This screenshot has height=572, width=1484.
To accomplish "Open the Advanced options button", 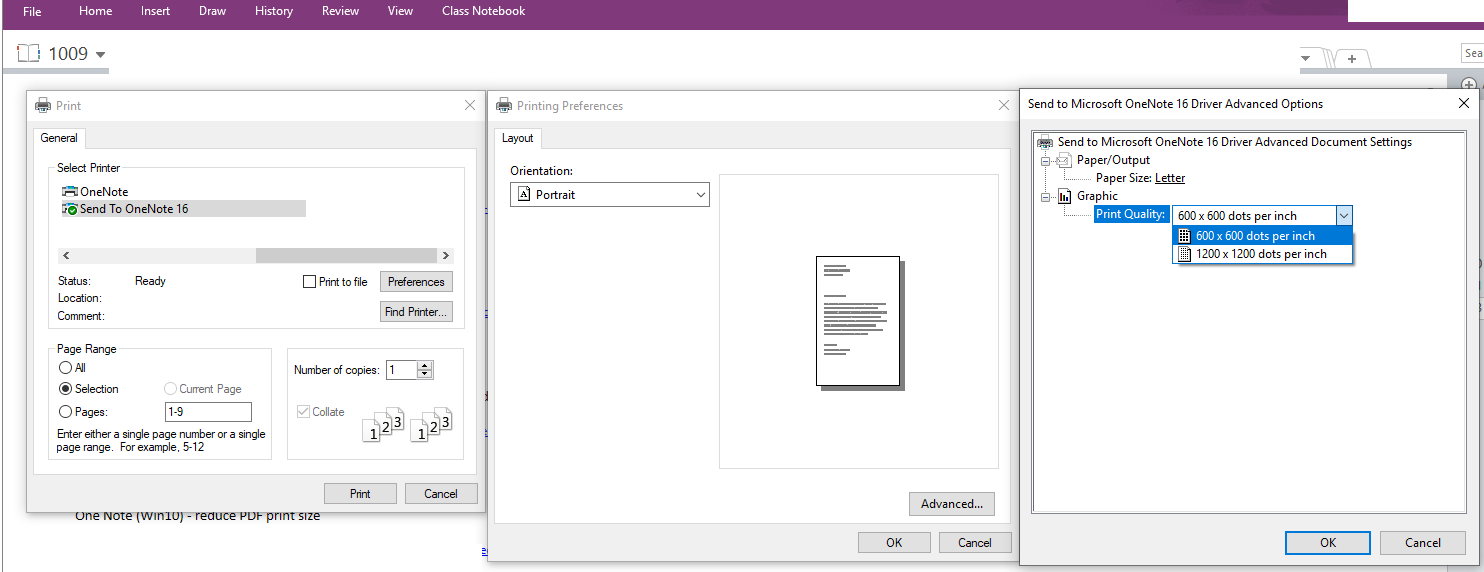I will pos(952,504).
